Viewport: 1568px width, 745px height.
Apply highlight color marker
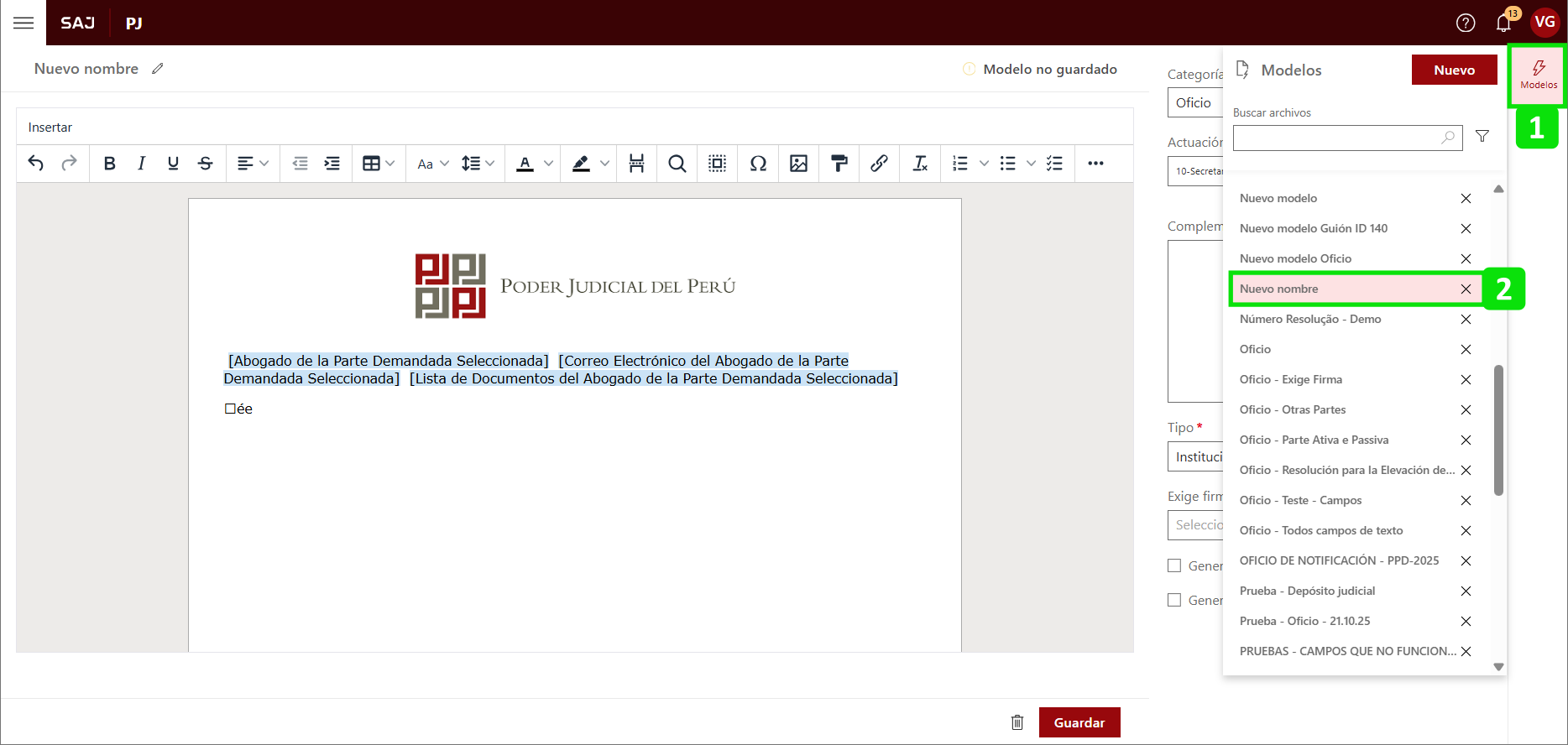pos(581,164)
